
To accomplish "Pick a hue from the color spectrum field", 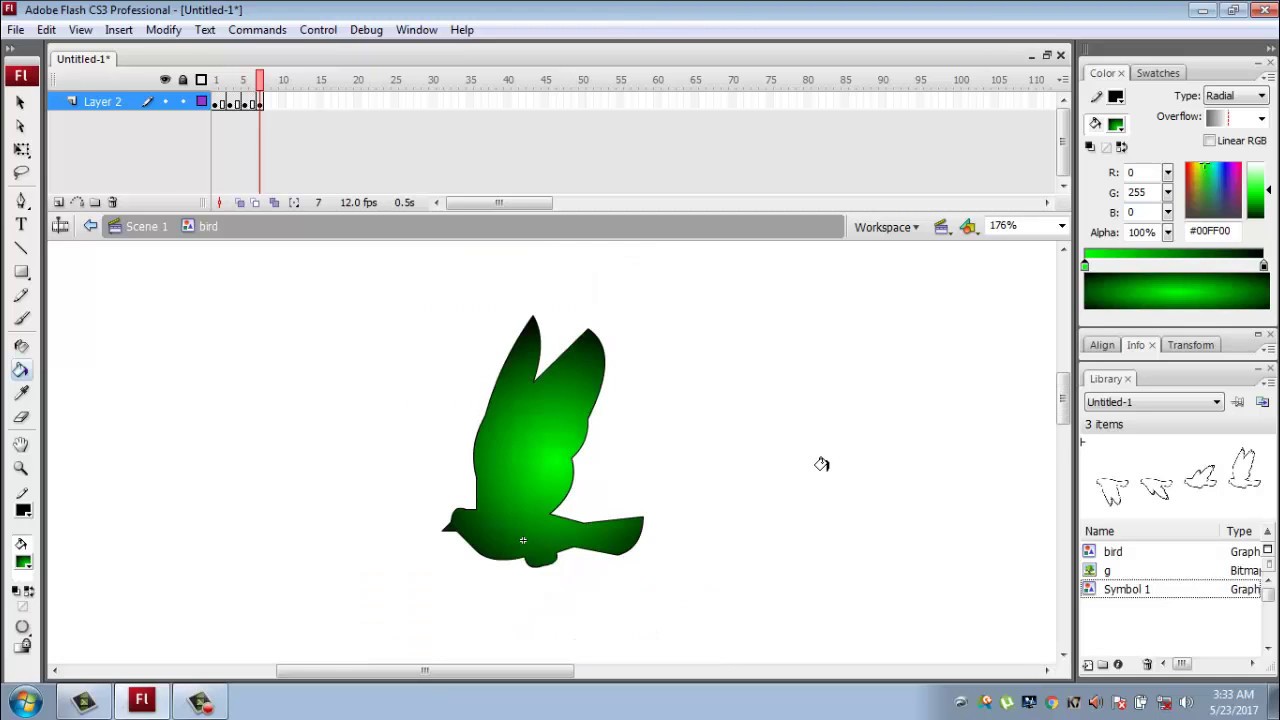I will pyautogui.click(x=1213, y=190).
